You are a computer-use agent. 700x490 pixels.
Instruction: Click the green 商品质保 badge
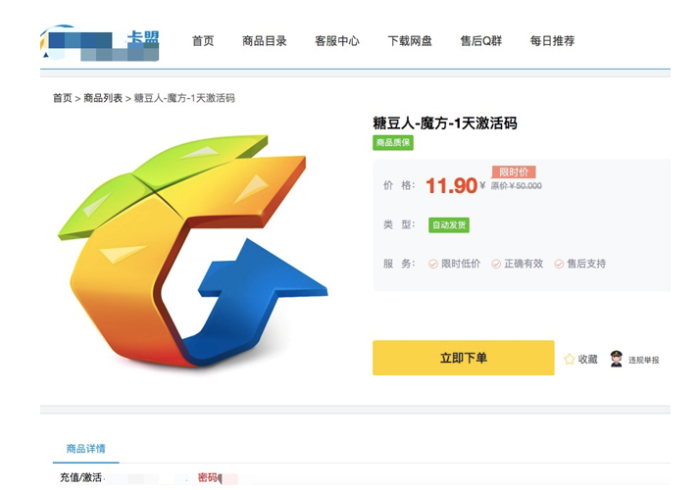click(392, 143)
